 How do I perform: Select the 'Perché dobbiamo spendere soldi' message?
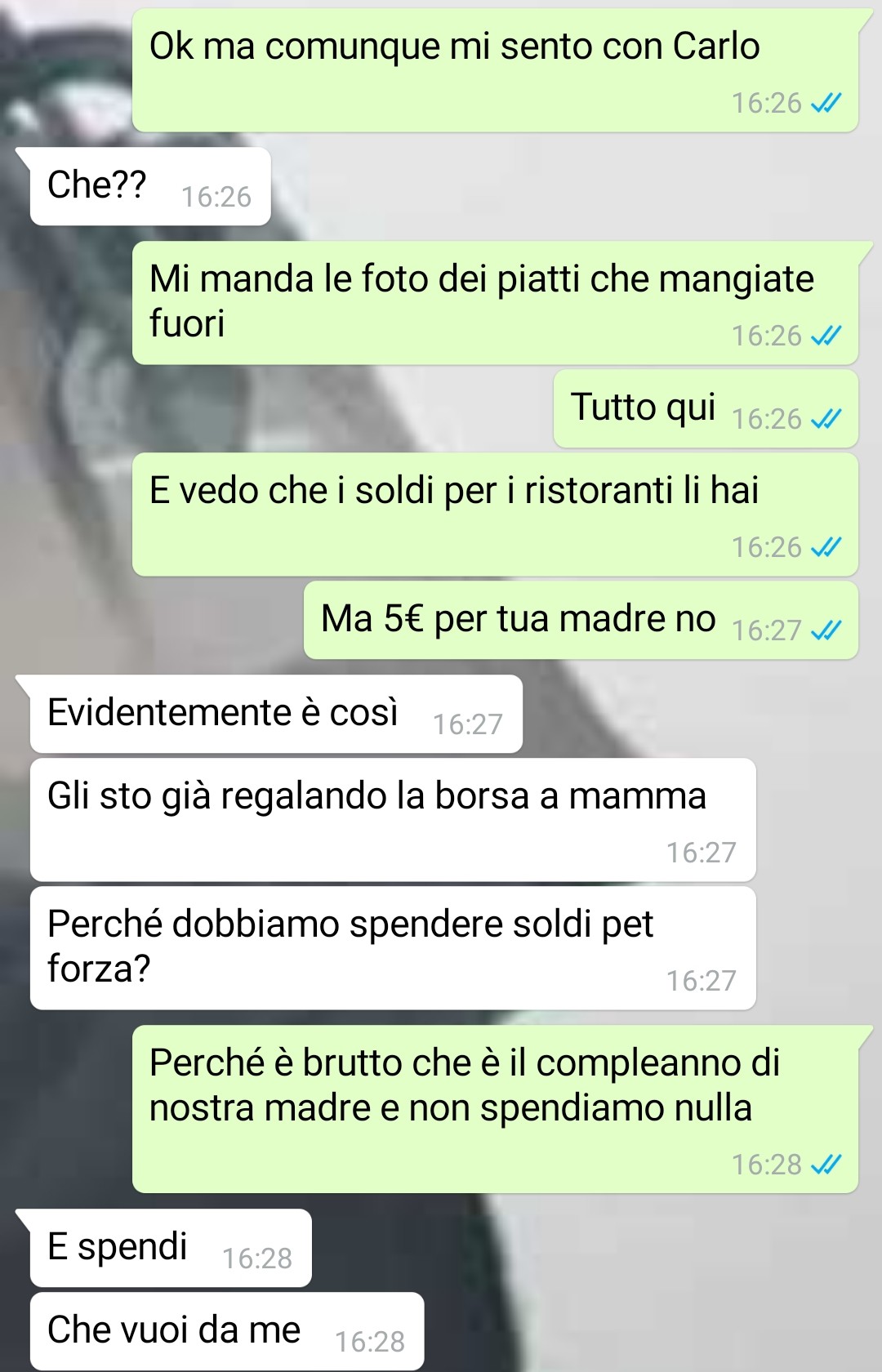(393, 948)
